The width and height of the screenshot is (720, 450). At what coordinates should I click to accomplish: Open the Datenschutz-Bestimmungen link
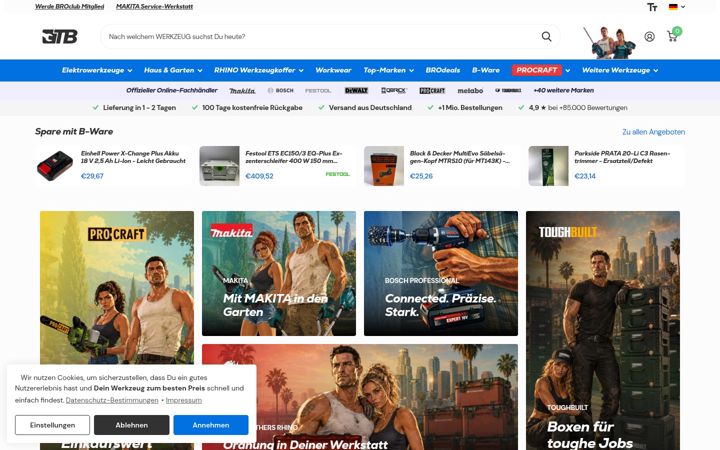tap(112, 400)
